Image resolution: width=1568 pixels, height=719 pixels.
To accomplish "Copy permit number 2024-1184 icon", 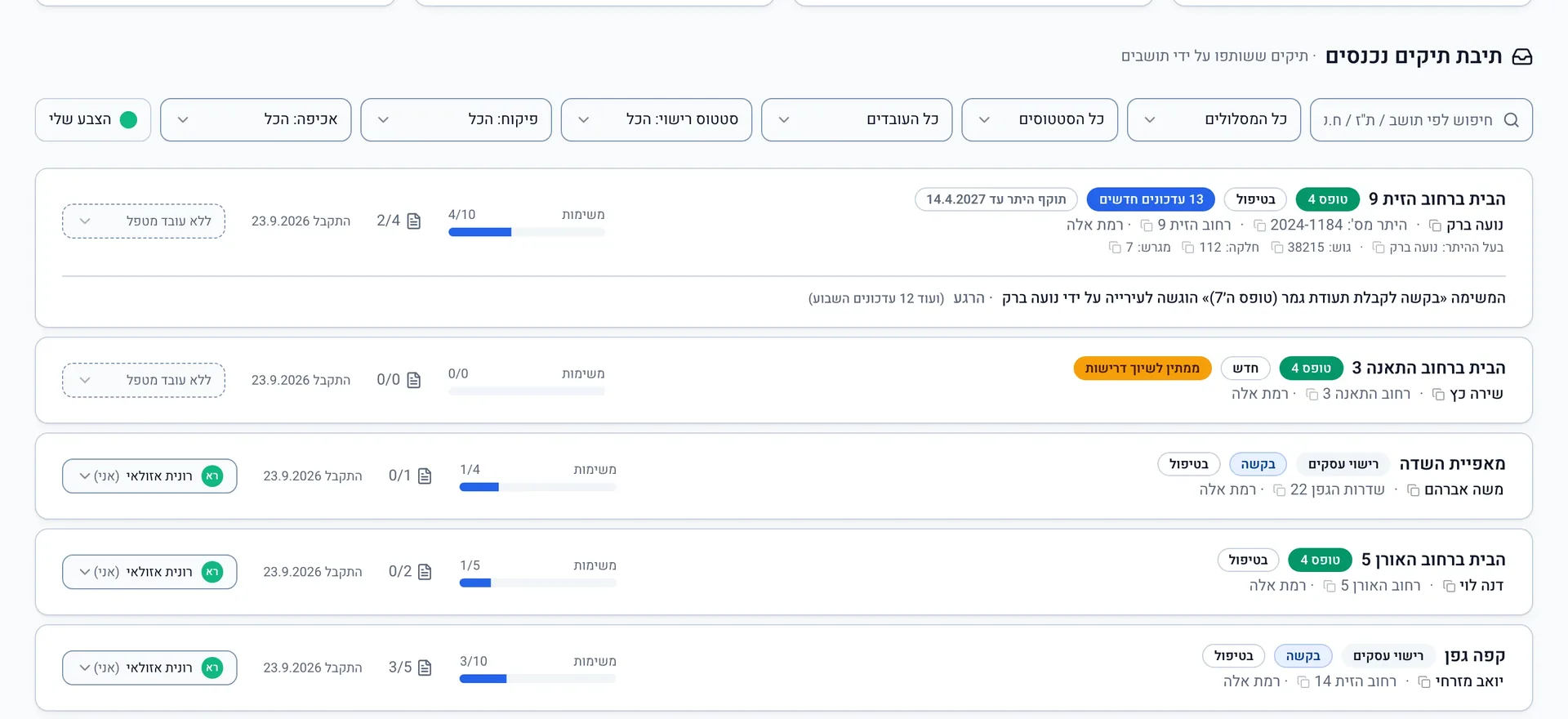I will 1259,226.
